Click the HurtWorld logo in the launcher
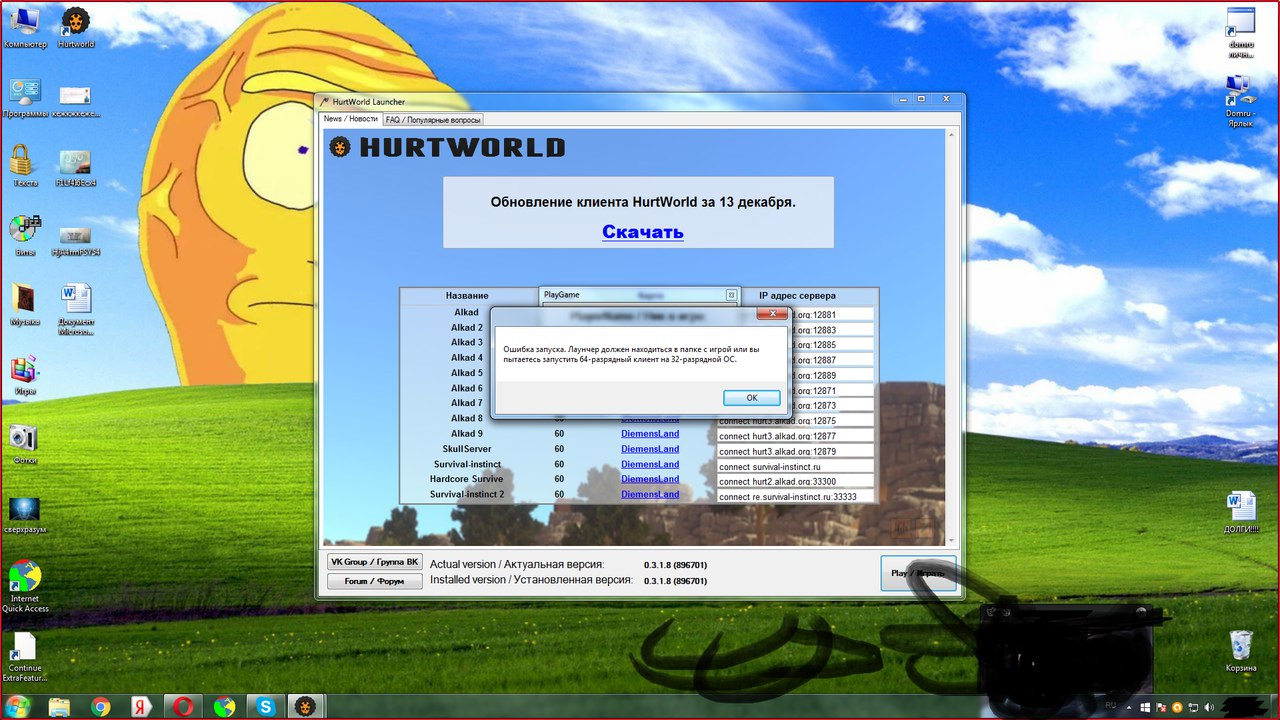The height and width of the screenshot is (720, 1280). tap(447, 148)
